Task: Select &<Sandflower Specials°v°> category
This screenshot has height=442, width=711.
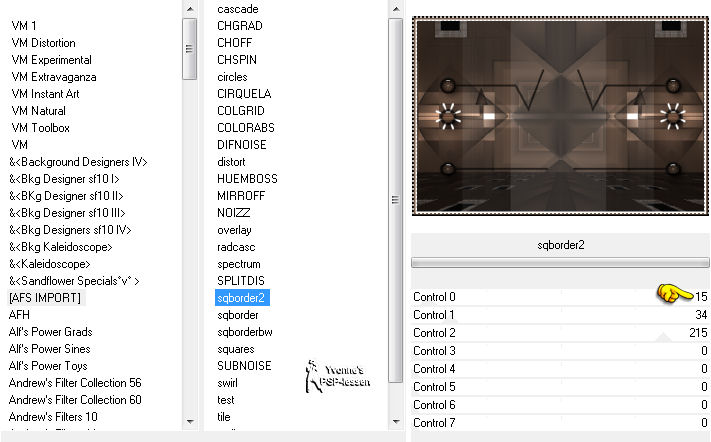Action: [x=74, y=281]
